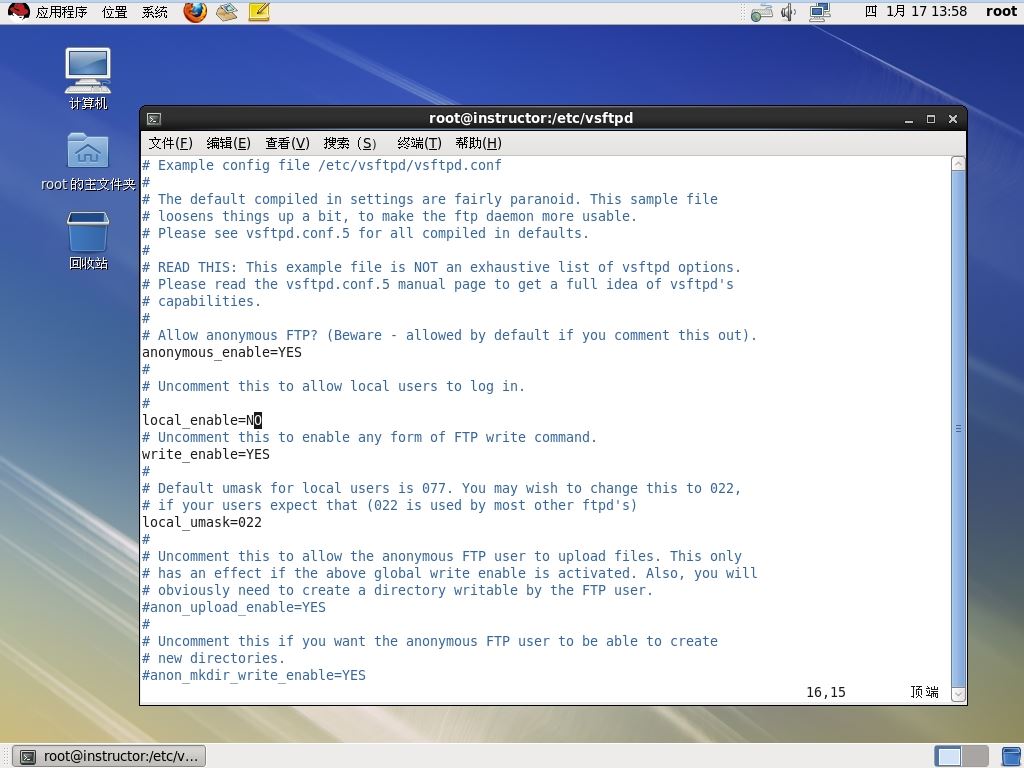The height and width of the screenshot is (768, 1024).
Task: Click the terminal icon in window title bar
Action: 154,119
